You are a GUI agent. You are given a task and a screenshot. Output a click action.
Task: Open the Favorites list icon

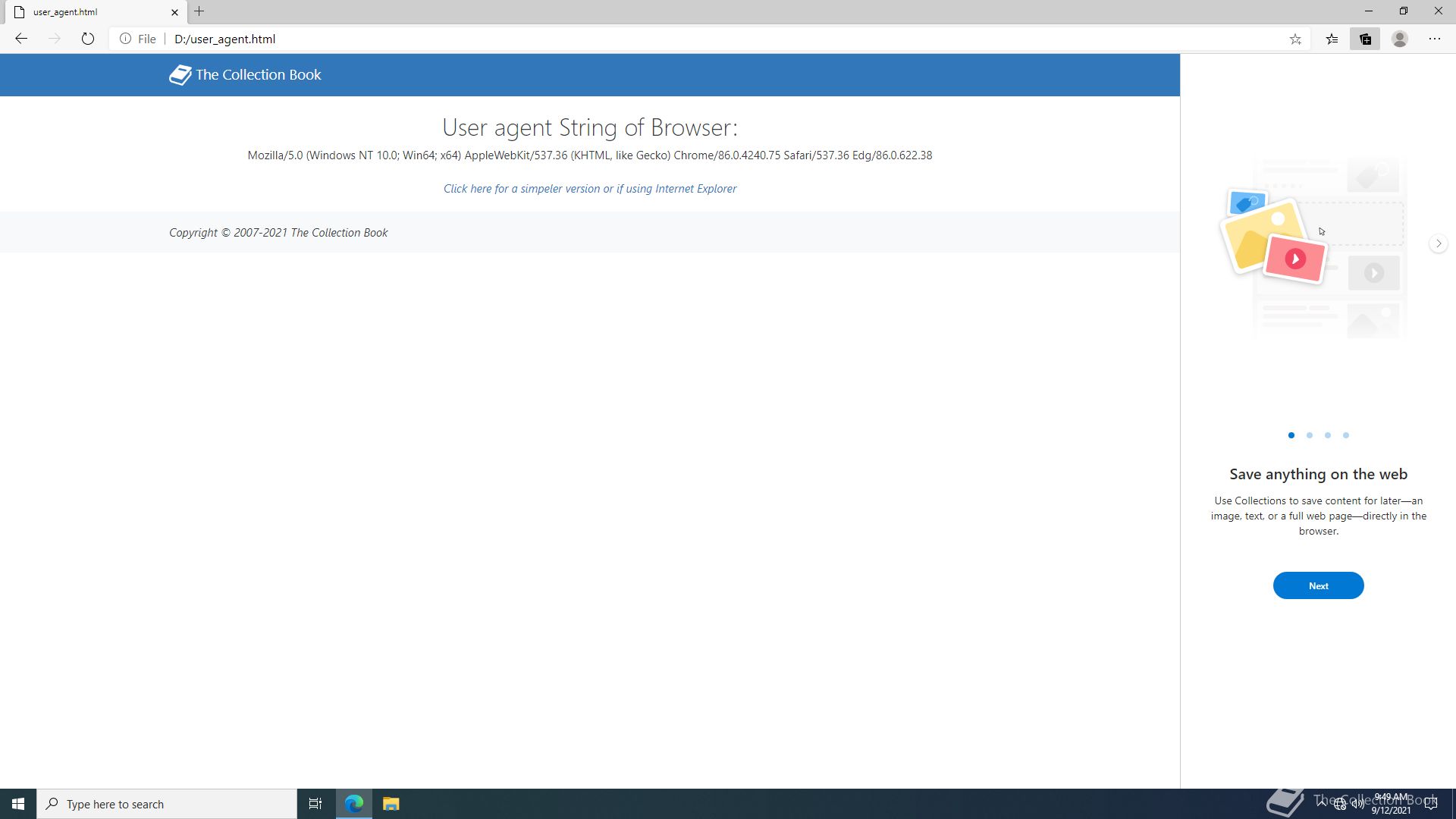pyautogui.click(x=1332, y=39)
